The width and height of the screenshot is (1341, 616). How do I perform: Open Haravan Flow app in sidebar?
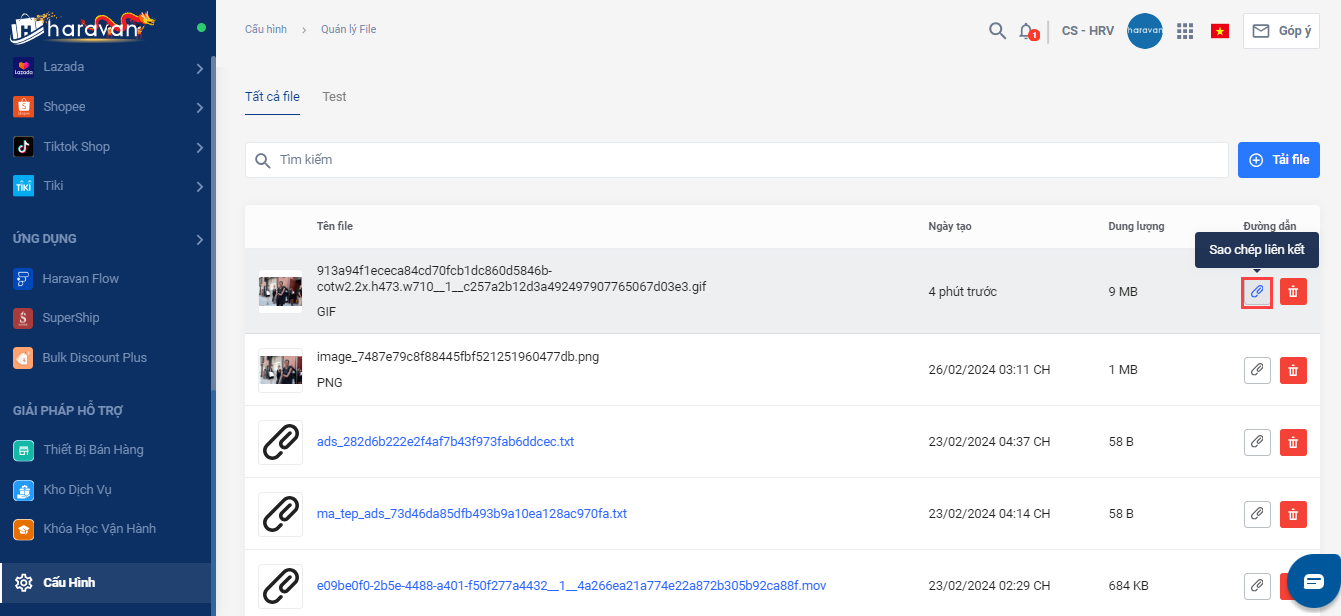pos(80,278)
